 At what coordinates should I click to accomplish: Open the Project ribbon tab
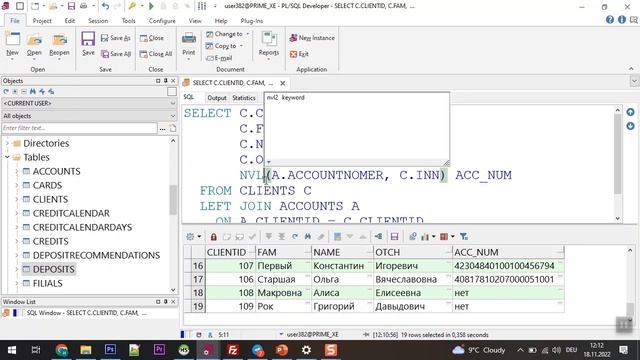[x=42, y=20]
